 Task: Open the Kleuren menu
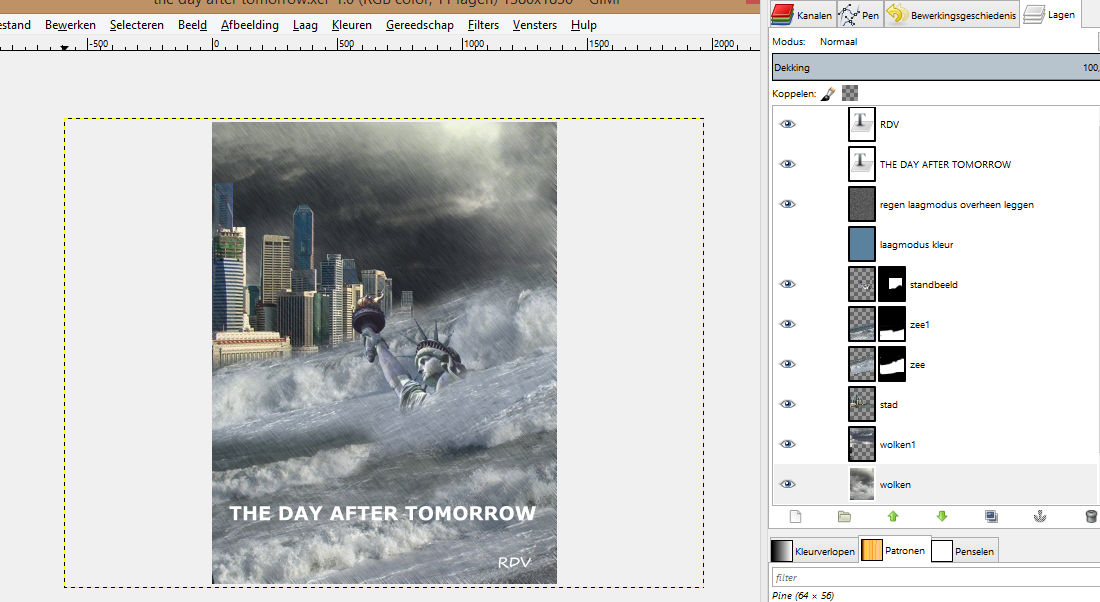click(x=352, y=25)
